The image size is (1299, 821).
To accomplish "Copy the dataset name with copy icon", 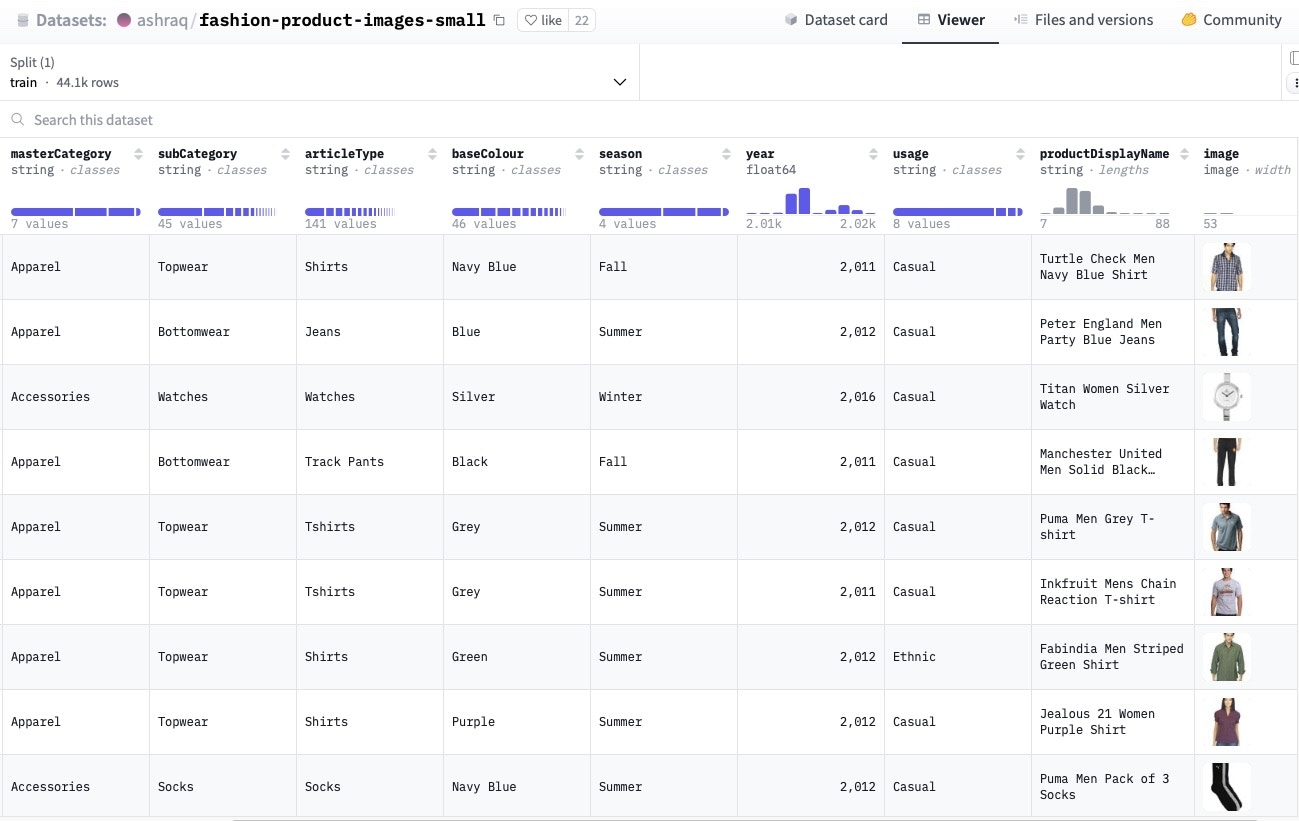I will (499, 20).
